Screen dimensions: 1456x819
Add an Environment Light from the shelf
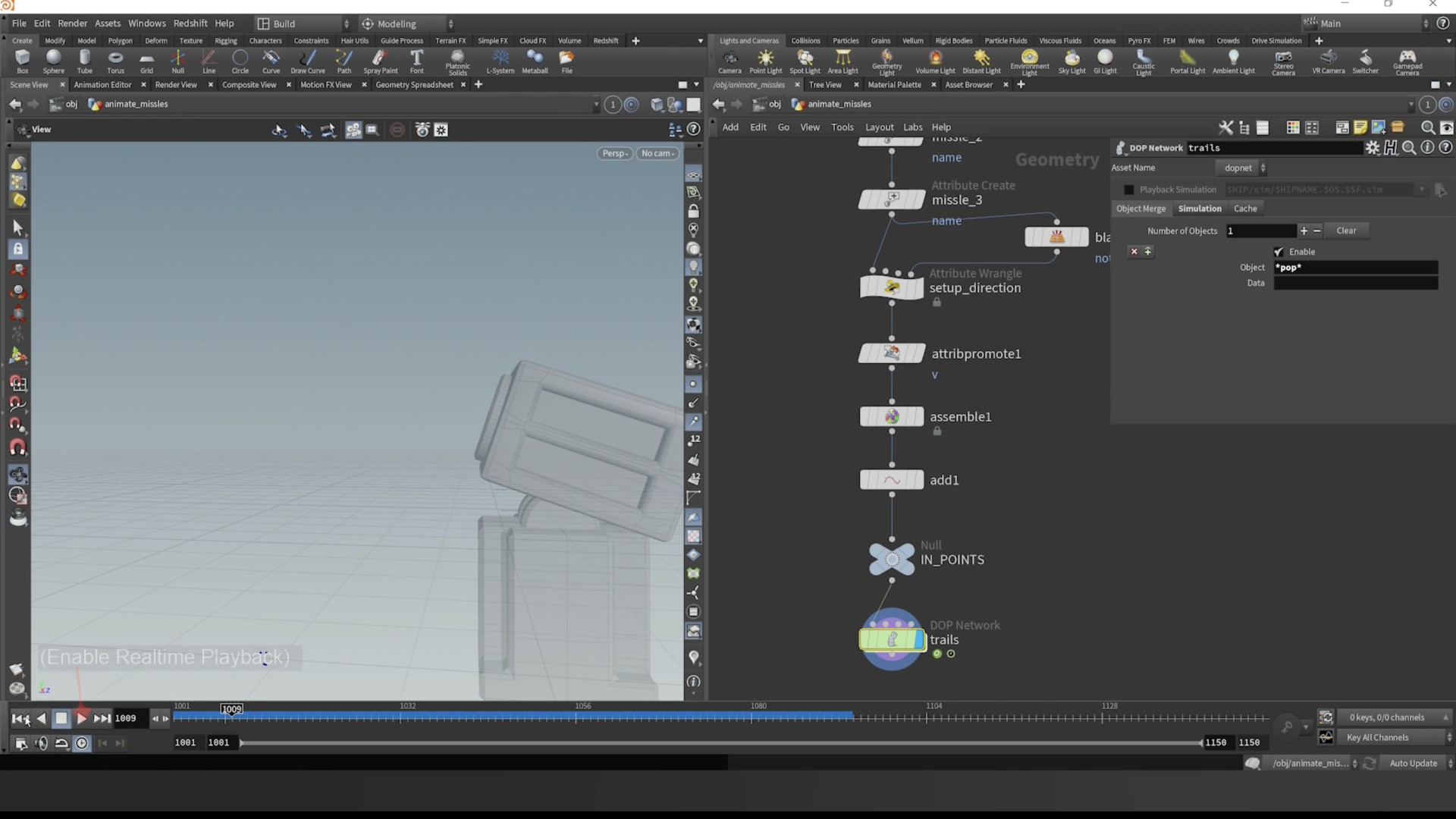pyautogui.click(x=1029, y=63)
